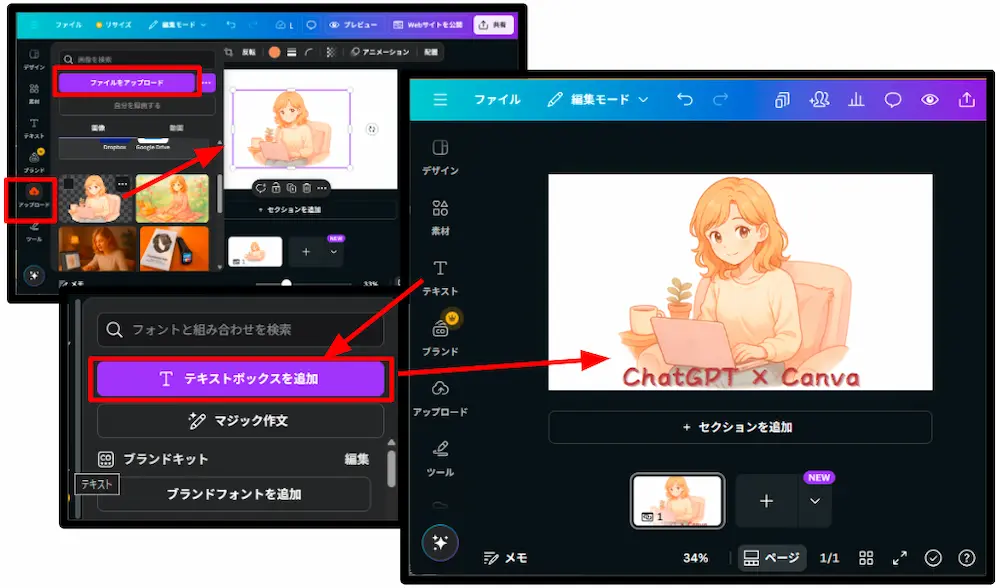Image resolution: width=1000 pixels, height=588 pixels.
Task: Expand the arrow next to add page button
Action: 815,501
